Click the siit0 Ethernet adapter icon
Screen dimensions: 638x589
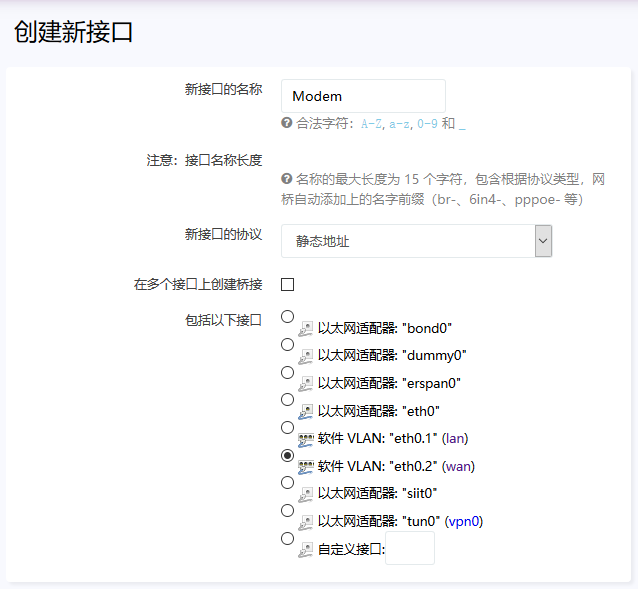point(306,494)
